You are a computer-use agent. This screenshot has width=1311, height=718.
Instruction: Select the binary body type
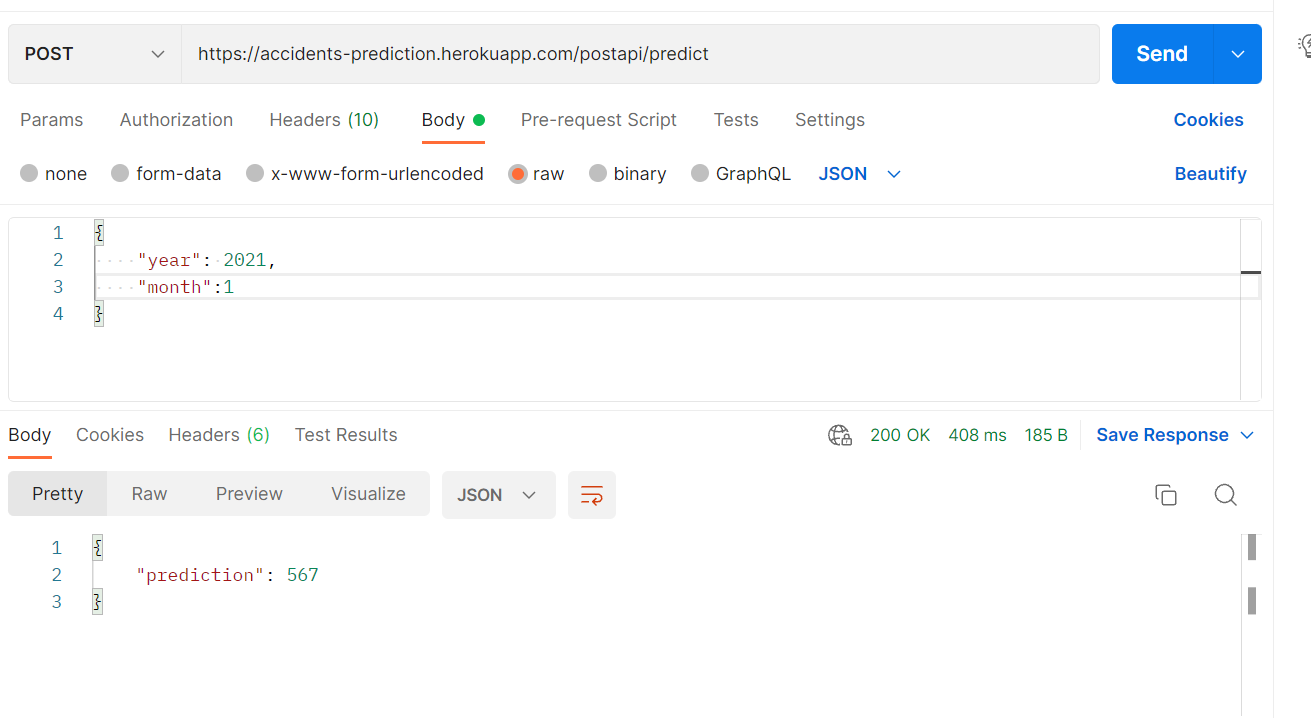pyautogui.click(x=628, y=174)
